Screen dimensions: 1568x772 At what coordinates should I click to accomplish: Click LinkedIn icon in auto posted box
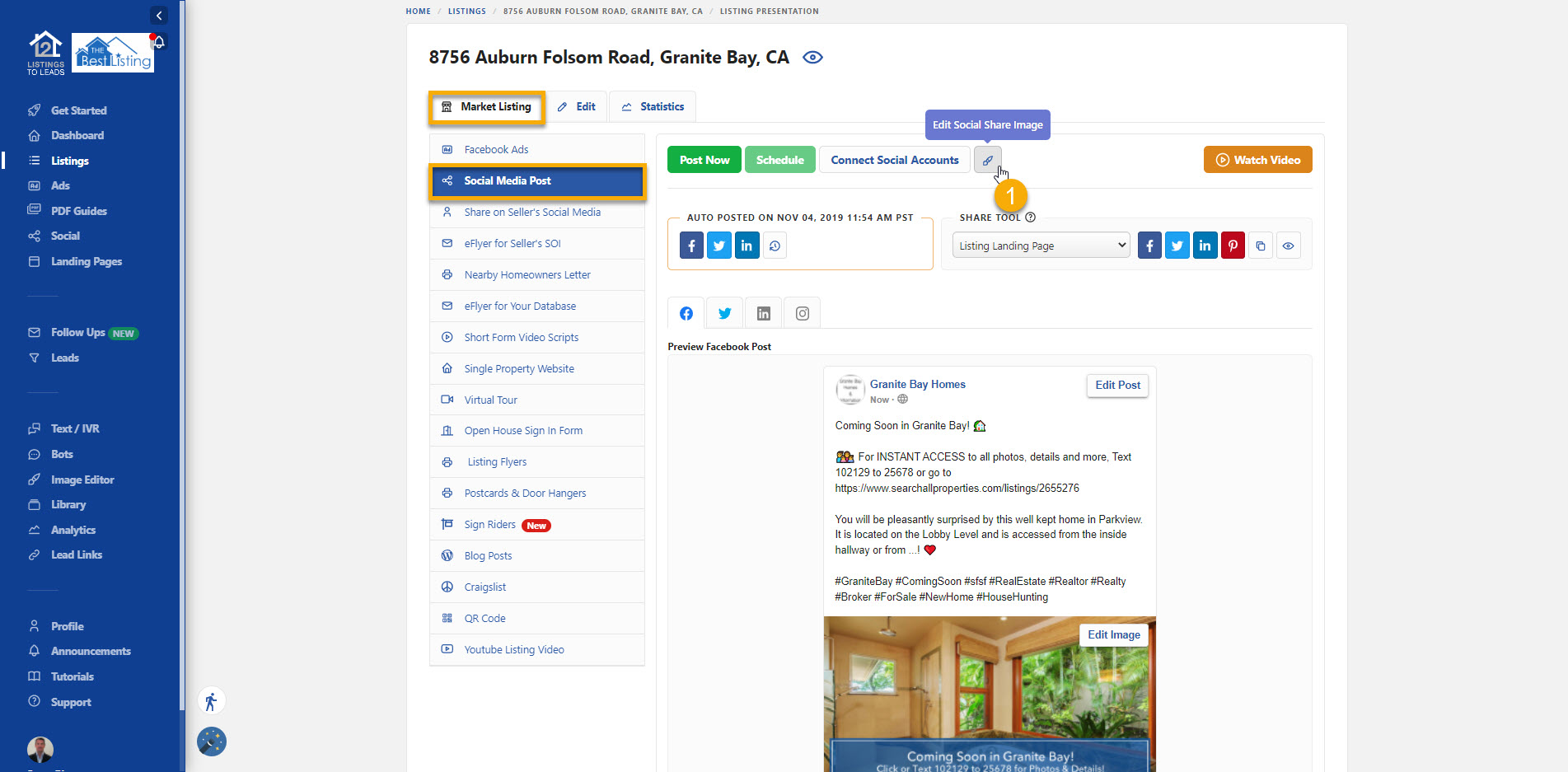pyautogui.click(x=747, y=246)
